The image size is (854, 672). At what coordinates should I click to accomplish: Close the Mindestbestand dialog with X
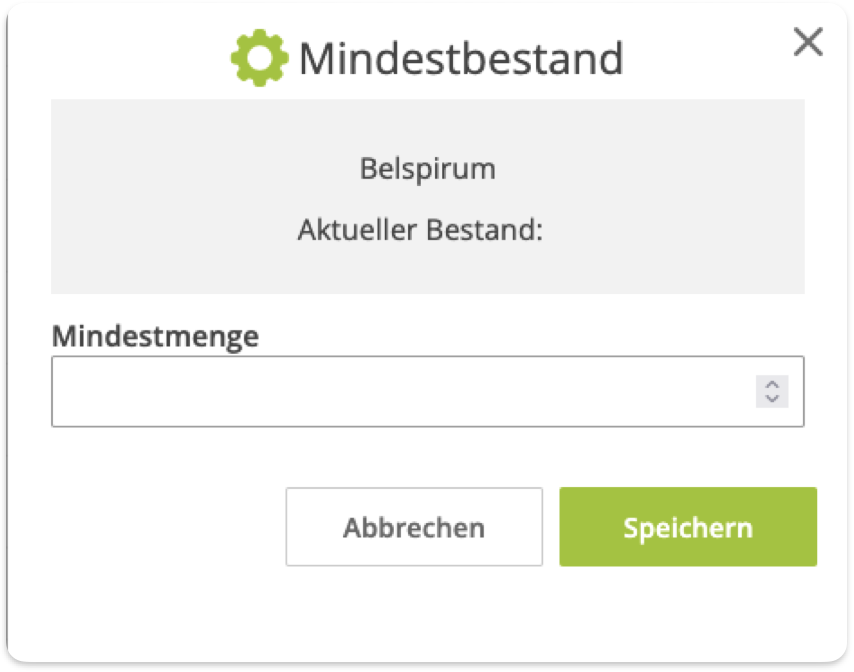[x=807, y=42]
